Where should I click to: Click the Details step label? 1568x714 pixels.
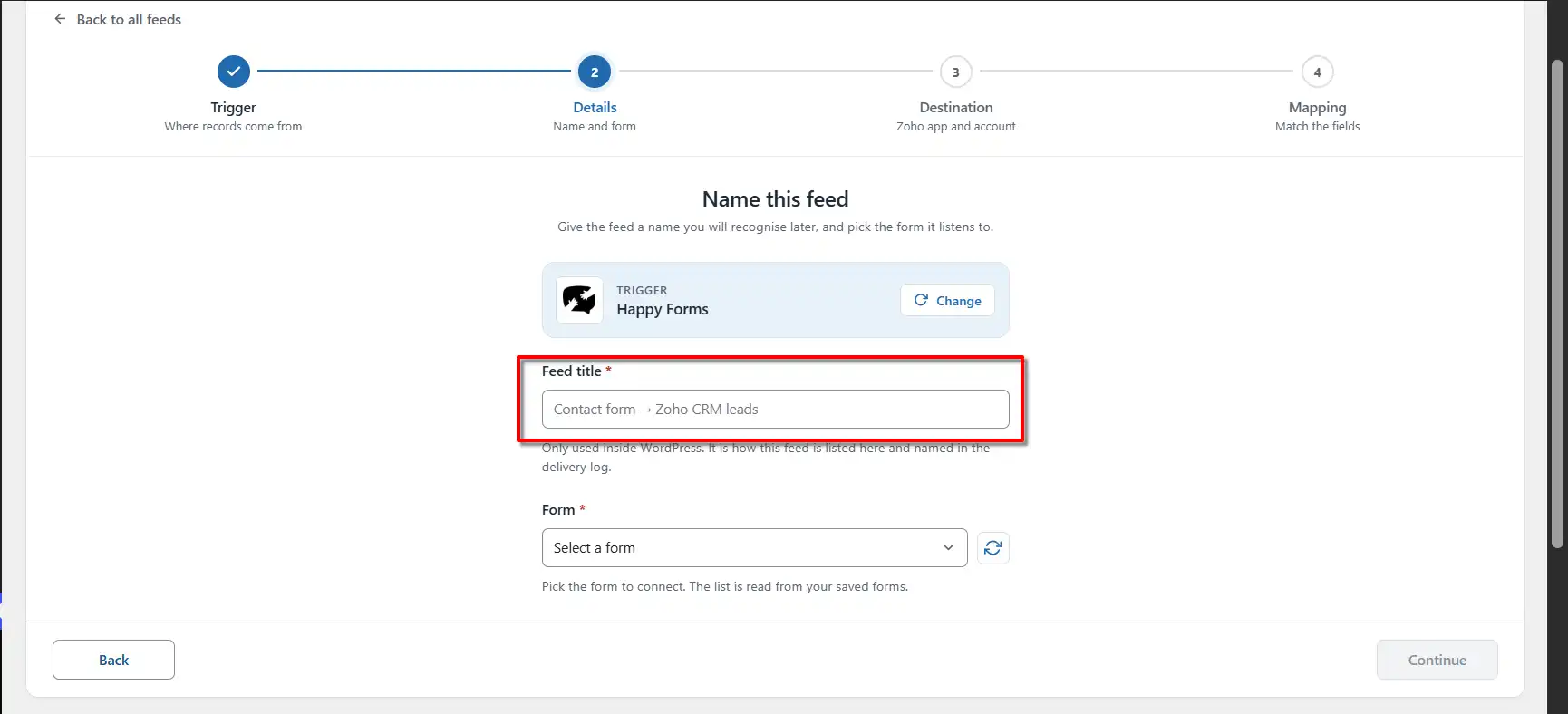tap(595, 107)
